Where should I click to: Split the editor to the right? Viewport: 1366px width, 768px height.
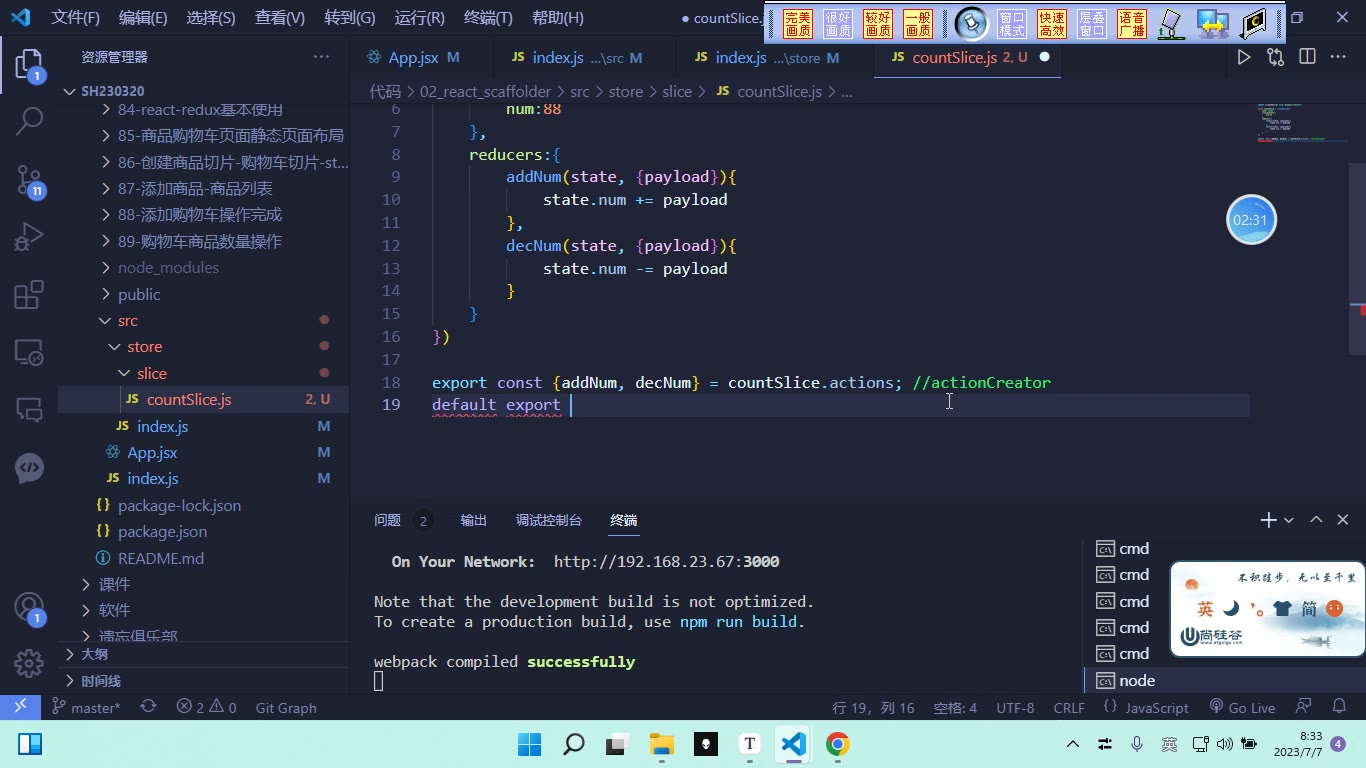click(x=1307, y=57)
